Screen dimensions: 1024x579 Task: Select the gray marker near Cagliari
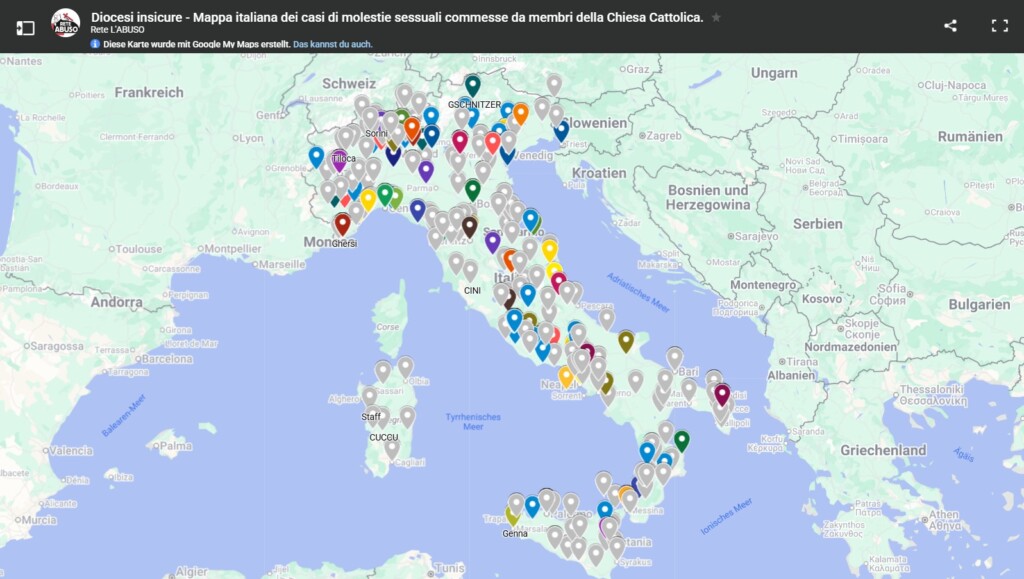(392, 448)
